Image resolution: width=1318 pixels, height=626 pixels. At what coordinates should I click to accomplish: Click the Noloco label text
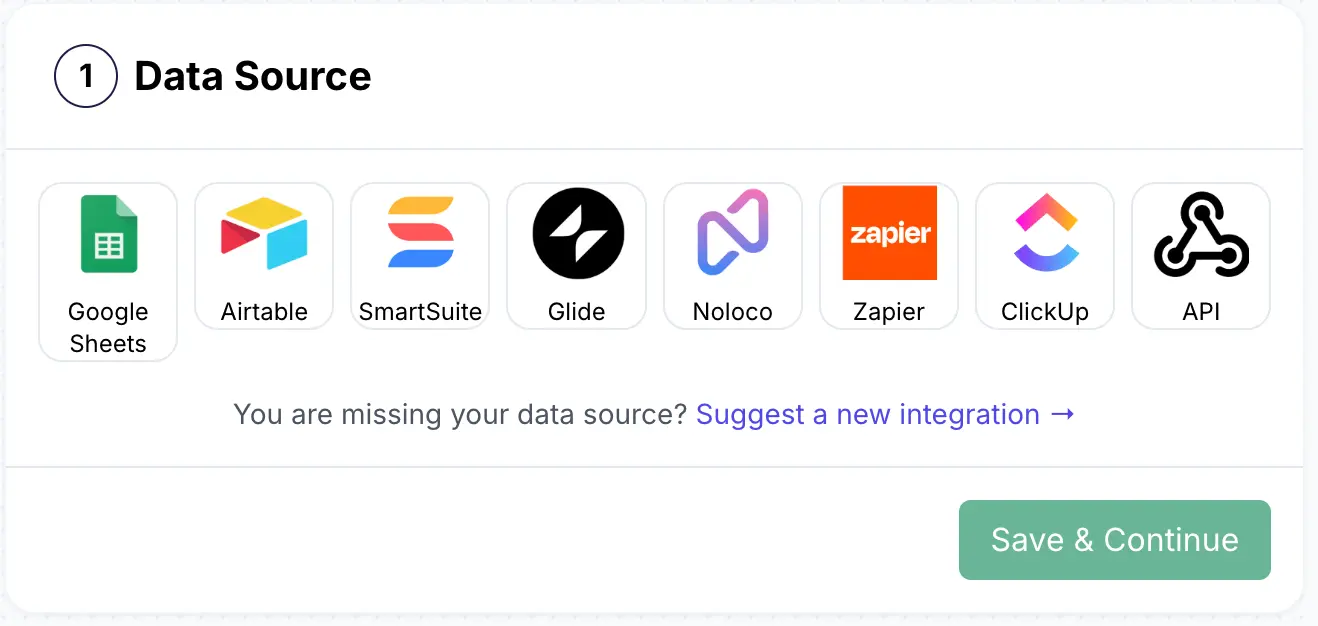pyautogui.click(x=732, y=311)
